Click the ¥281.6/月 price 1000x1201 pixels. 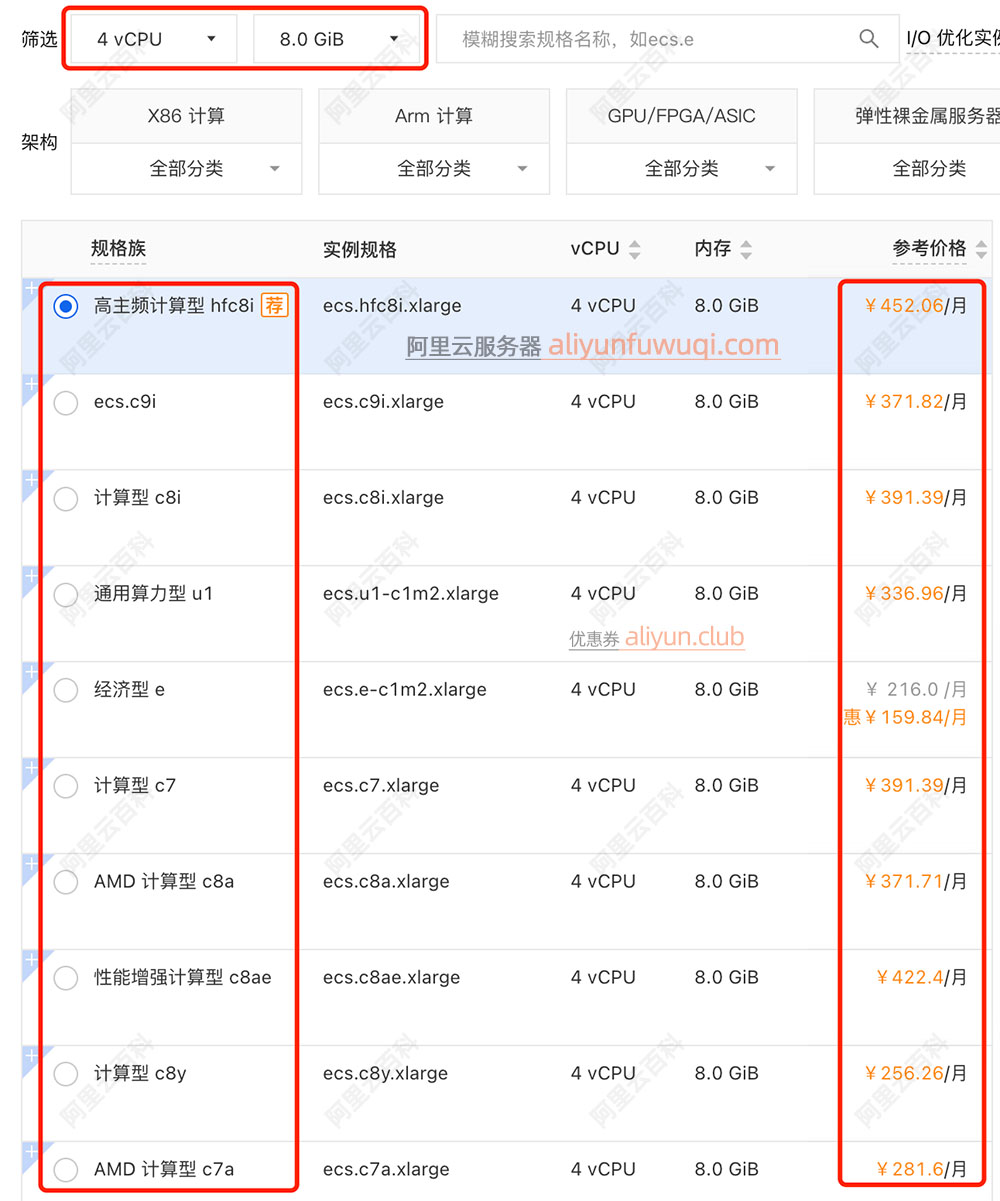pos(920,1169)
